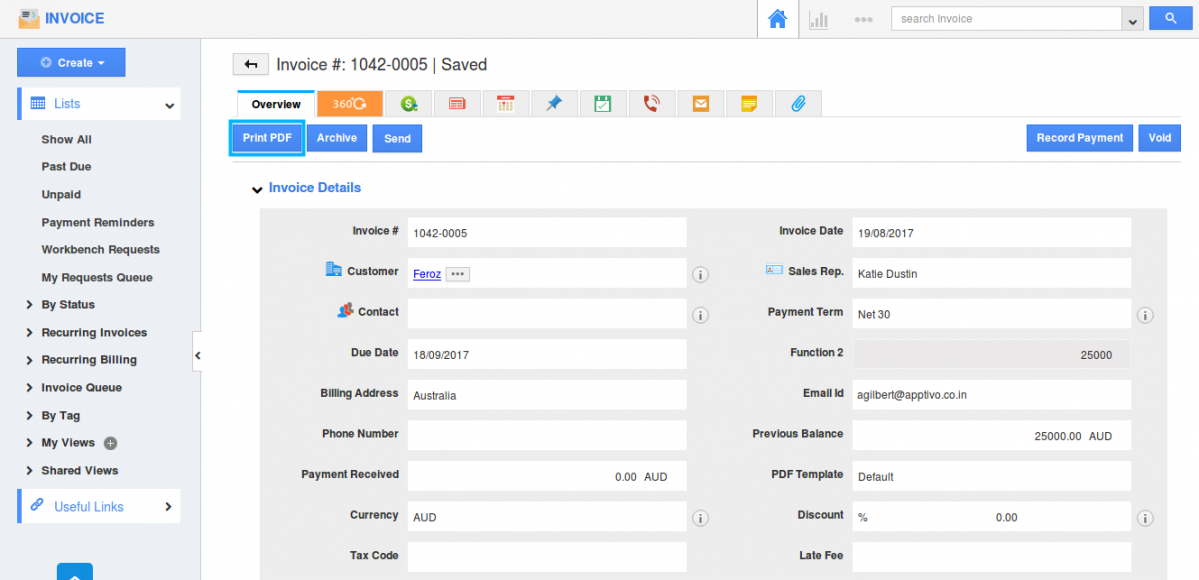Select the Unpaid list
Screen dimensions: 1199x580
pyautogui.click(x=61, y=194)
